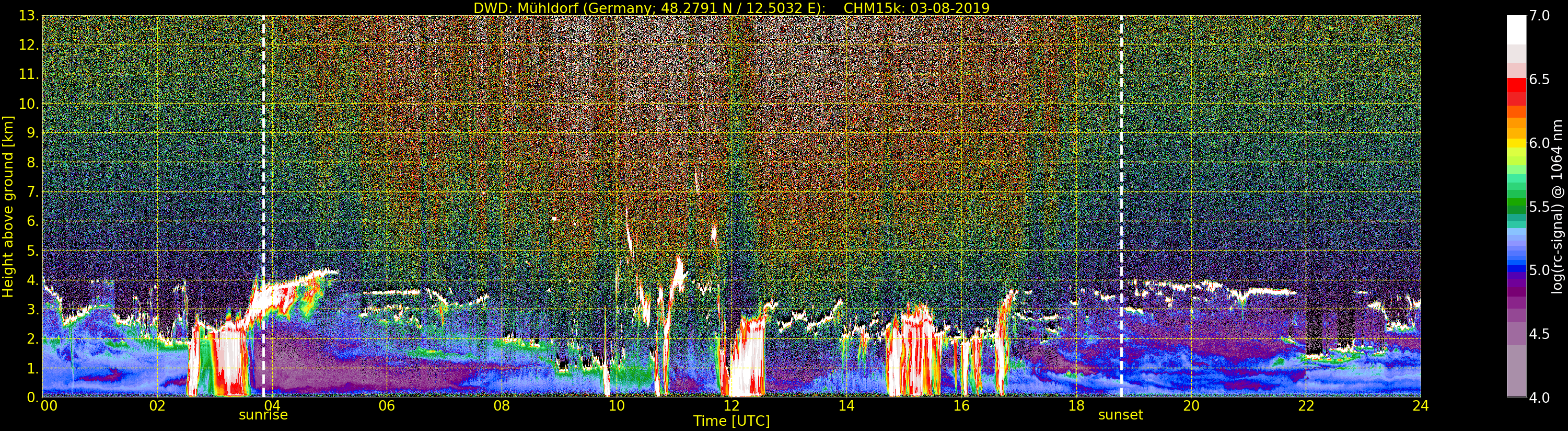The image size is (1568, 431).
Task: Click the time-axis tick label "02"
Action: pyautogui.click(x=157, y=405)
